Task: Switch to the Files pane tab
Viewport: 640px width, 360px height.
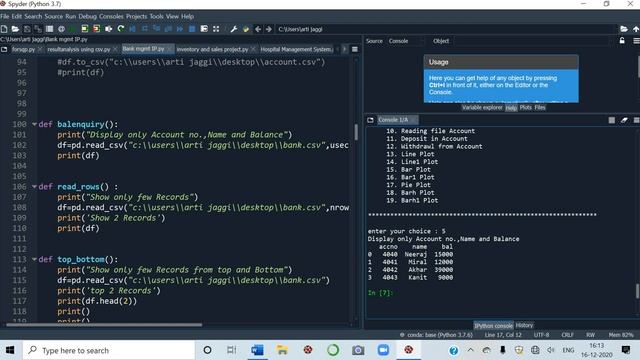Action: pos(540,107)
